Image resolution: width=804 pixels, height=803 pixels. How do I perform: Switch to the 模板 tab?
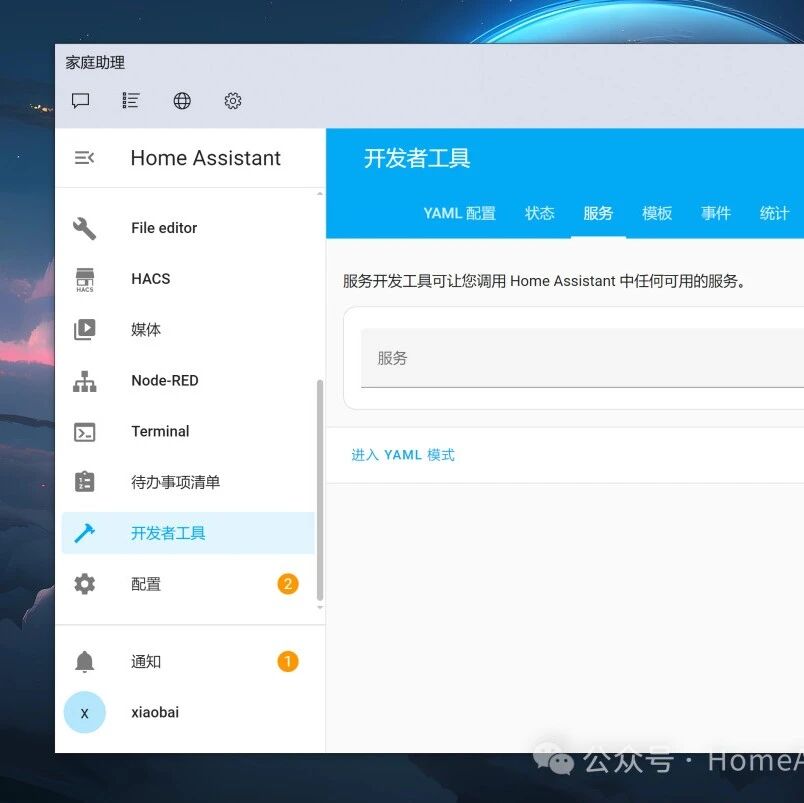click(657, 213)
